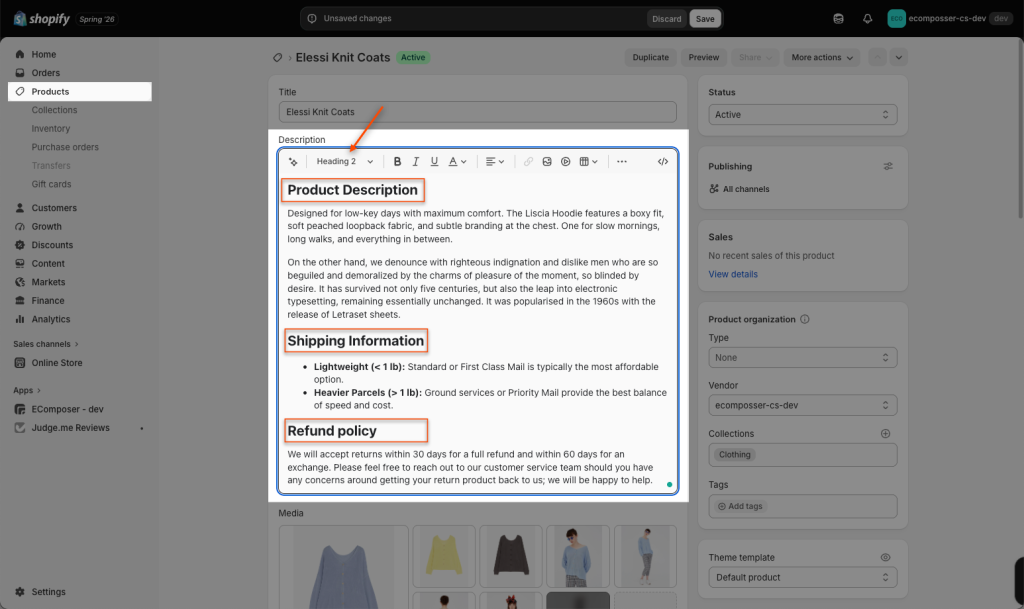Insert a link in the description

click(528, 161)
